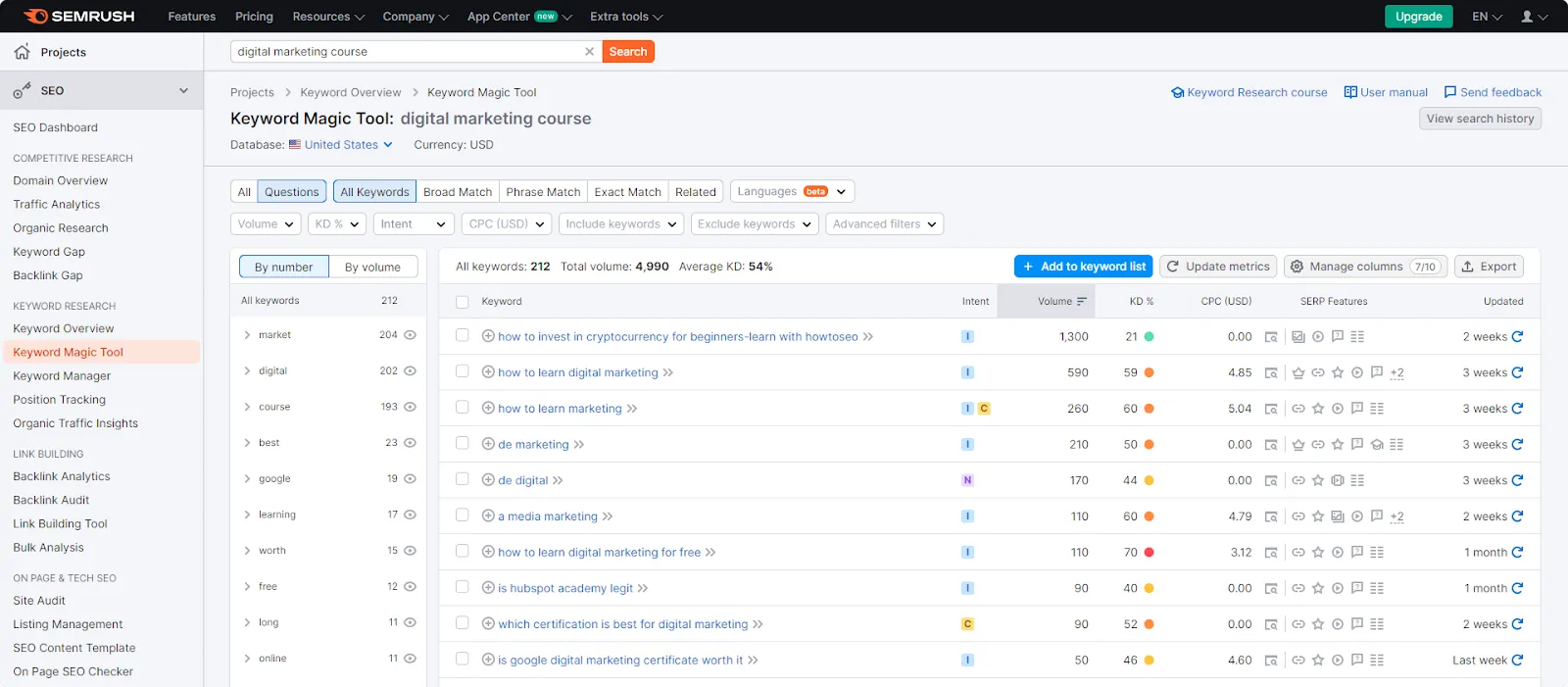1568x687 pixels.
Task: Click the Send feedback chat icon link
Action: 1493,92
